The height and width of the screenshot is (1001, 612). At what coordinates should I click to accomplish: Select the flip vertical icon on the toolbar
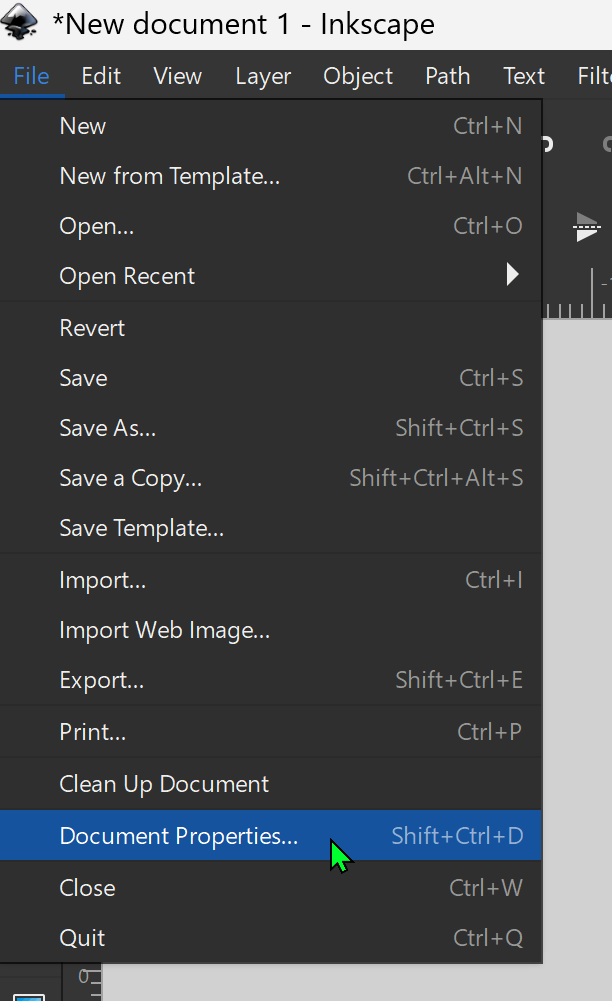click(x=588, y=228)
